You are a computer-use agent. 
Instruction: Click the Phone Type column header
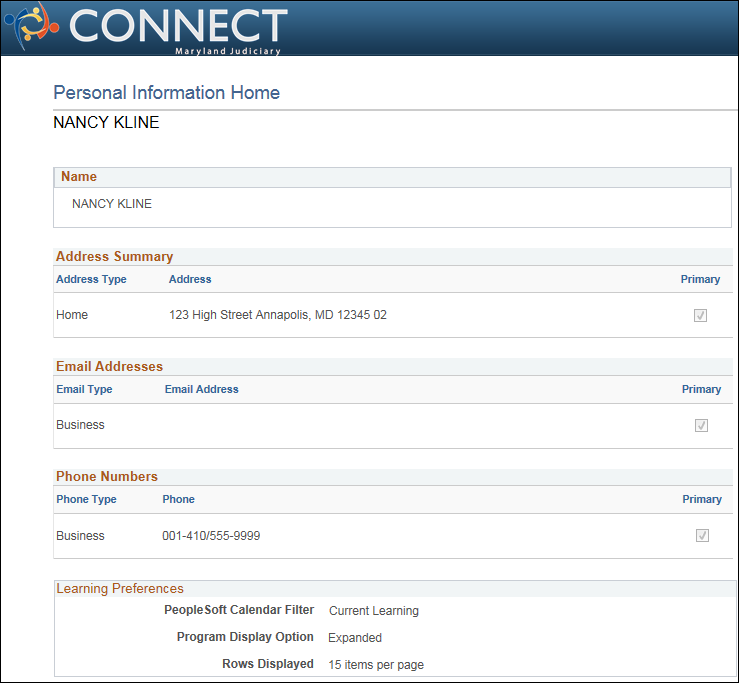[86, 499]
